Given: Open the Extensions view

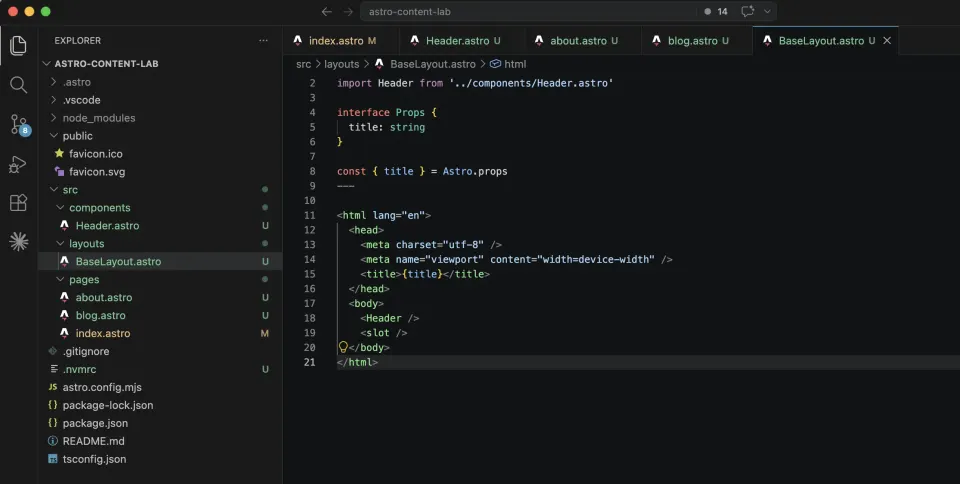Looking at the screenshot, I should [x=18, y=203].
